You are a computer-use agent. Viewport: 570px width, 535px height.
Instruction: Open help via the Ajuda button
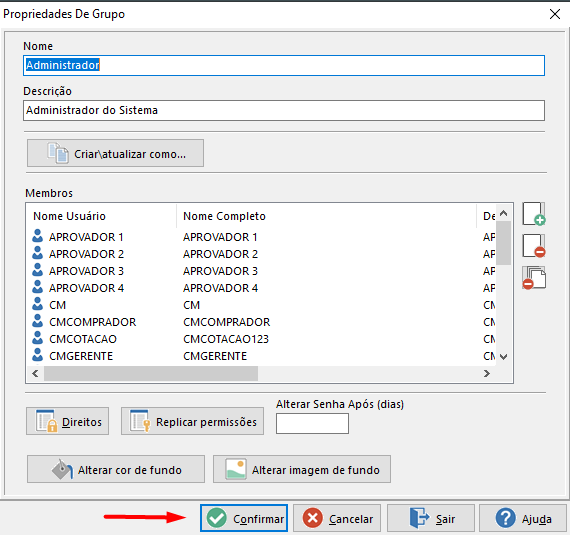click(523, 518)
